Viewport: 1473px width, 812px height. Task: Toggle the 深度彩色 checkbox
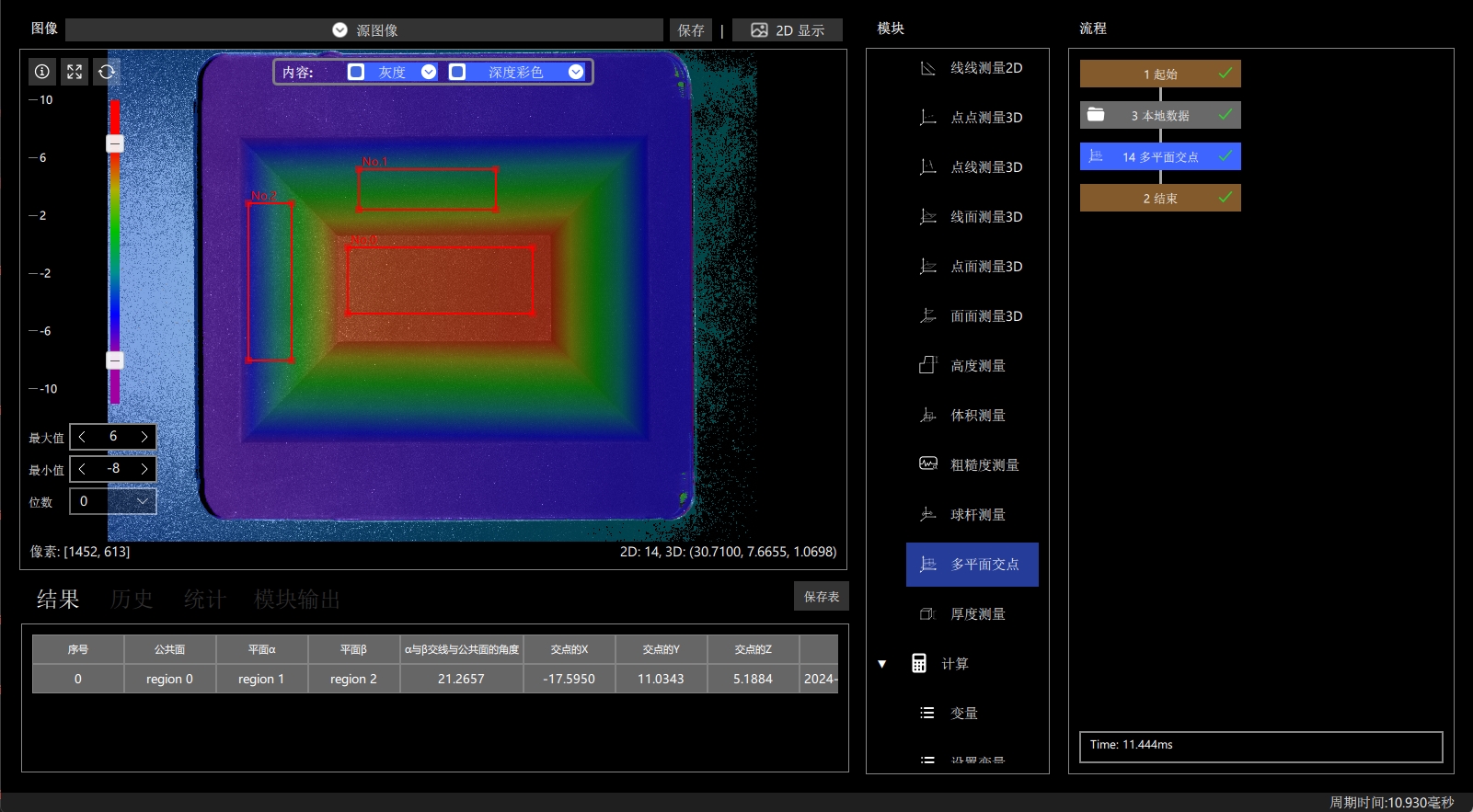(457, 72)
